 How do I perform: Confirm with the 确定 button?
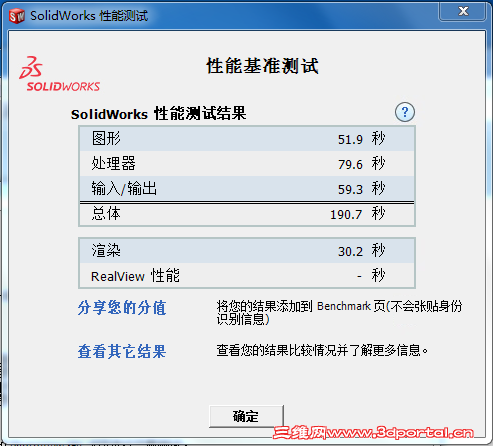246,416
